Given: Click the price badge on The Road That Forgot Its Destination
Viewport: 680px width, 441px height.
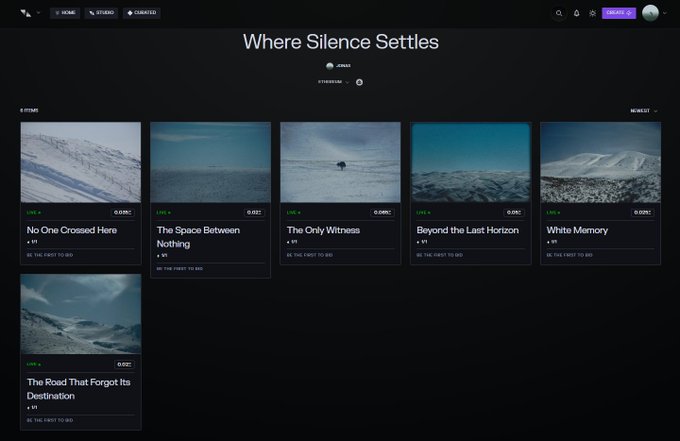Looking at the screenshot, I should point(124,365).
